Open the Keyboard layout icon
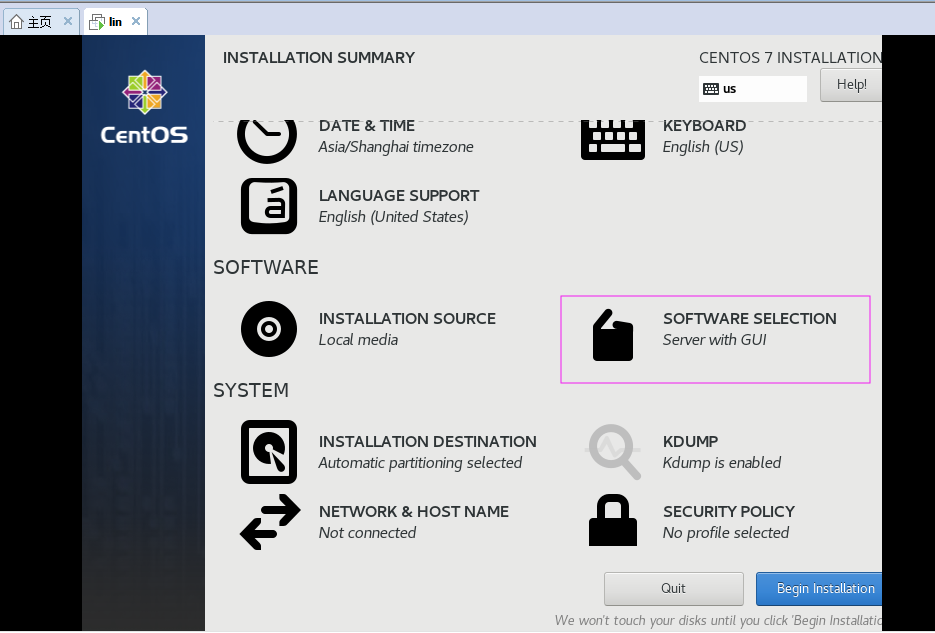Screen dimensions: 935x633 [613, 140]
